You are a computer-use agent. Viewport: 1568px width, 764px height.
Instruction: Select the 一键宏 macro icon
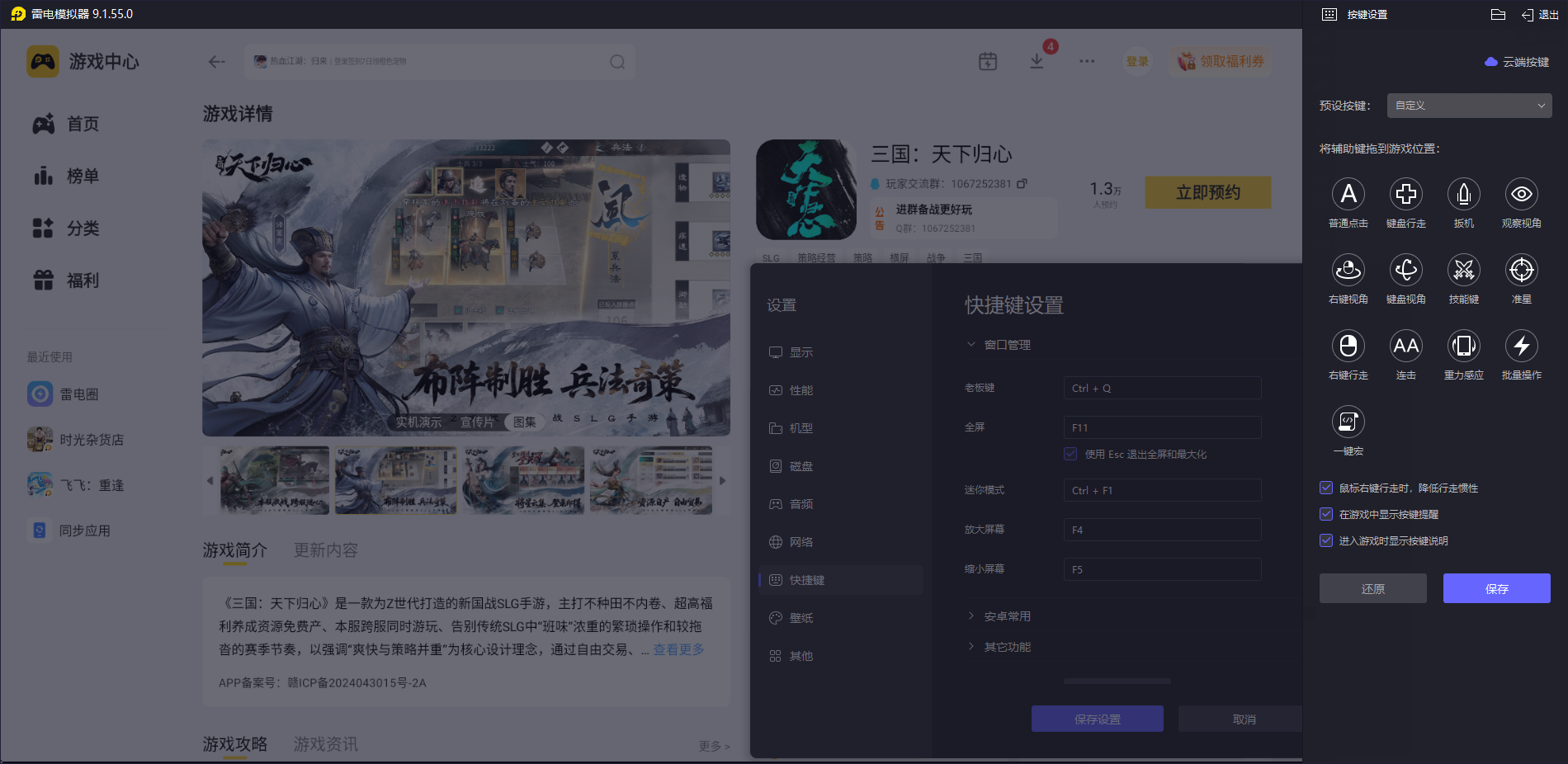coord(1348,422)
